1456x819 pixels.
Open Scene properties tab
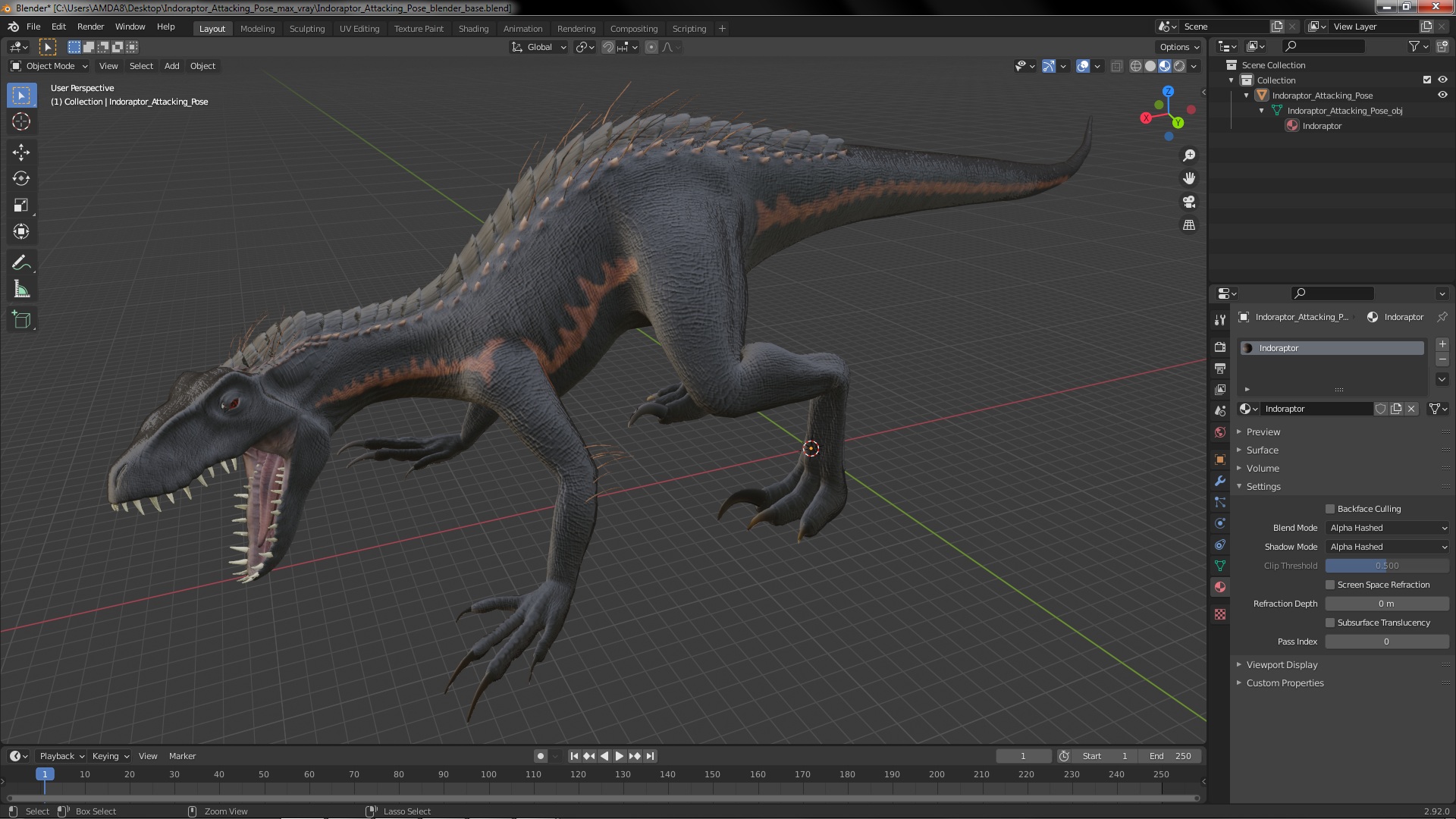click(x=1220, y=411)
